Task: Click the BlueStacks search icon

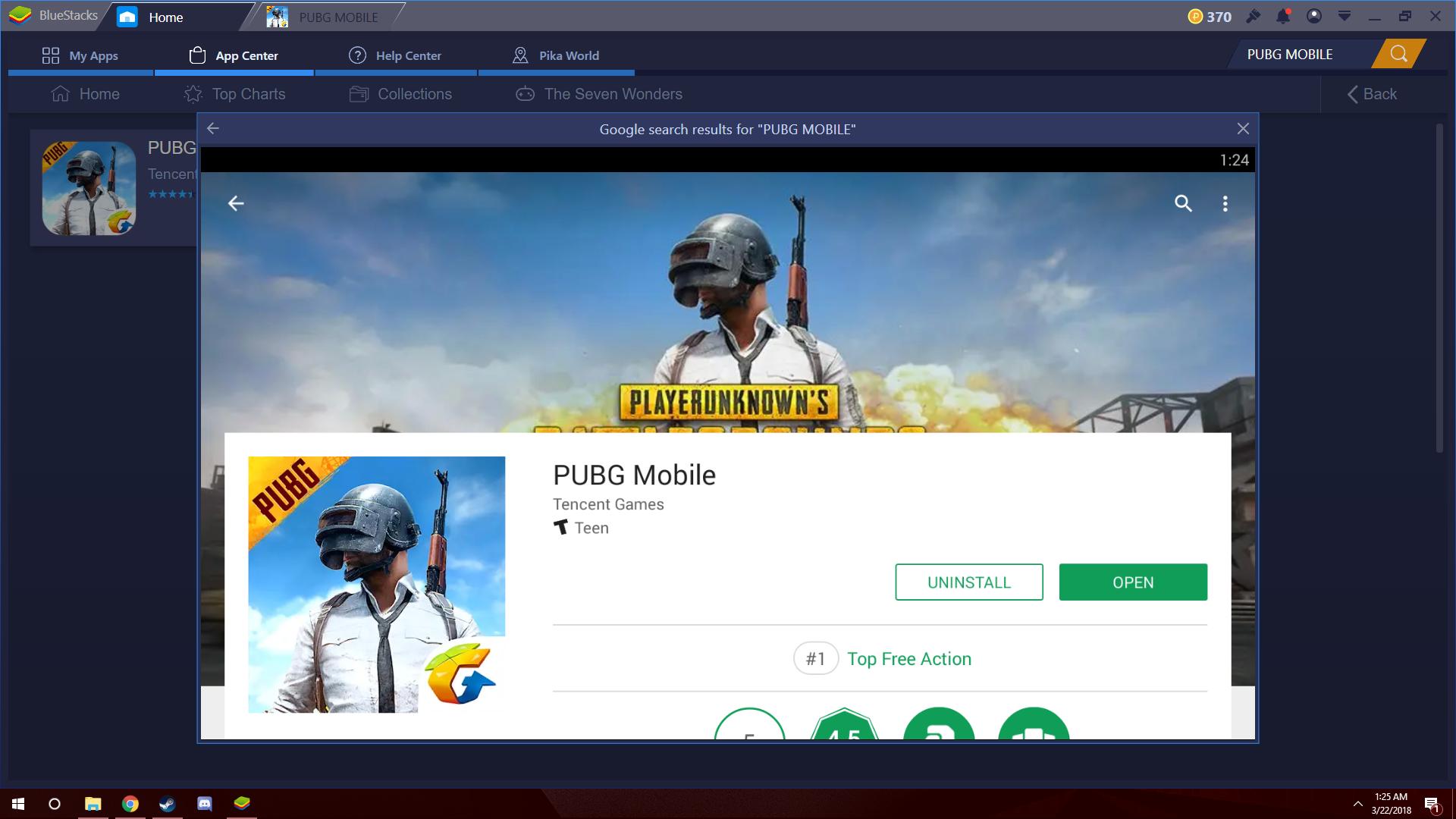Action: (1400, 54)
